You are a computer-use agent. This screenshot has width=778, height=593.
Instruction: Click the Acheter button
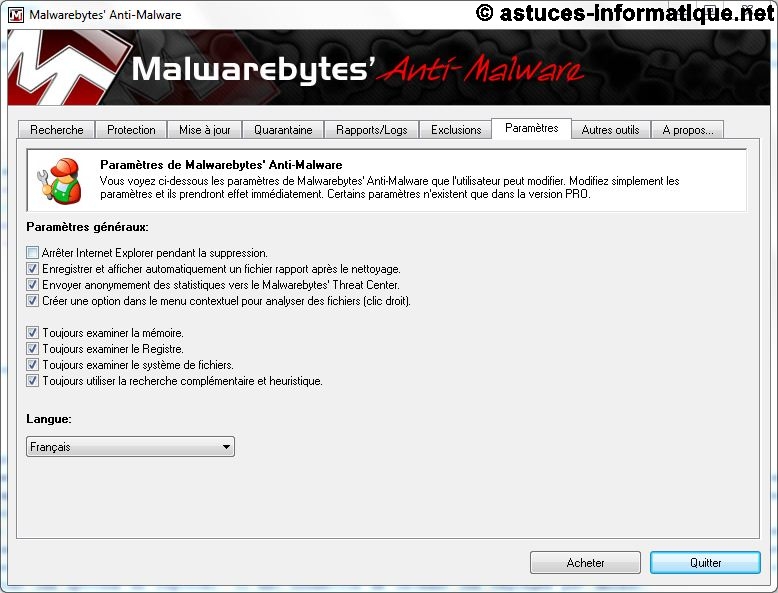tap(585, 563)
